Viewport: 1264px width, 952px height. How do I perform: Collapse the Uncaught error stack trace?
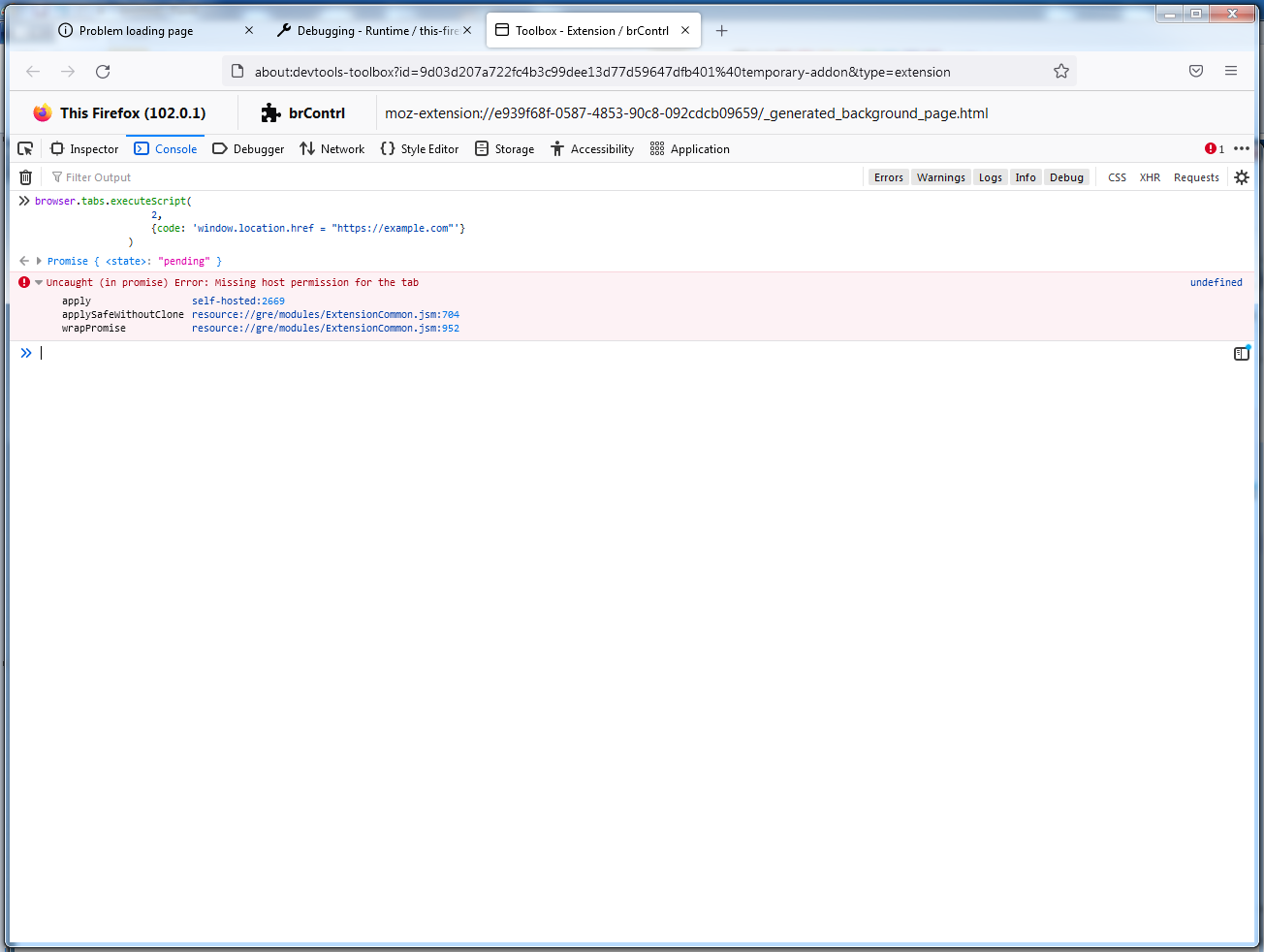39,283
